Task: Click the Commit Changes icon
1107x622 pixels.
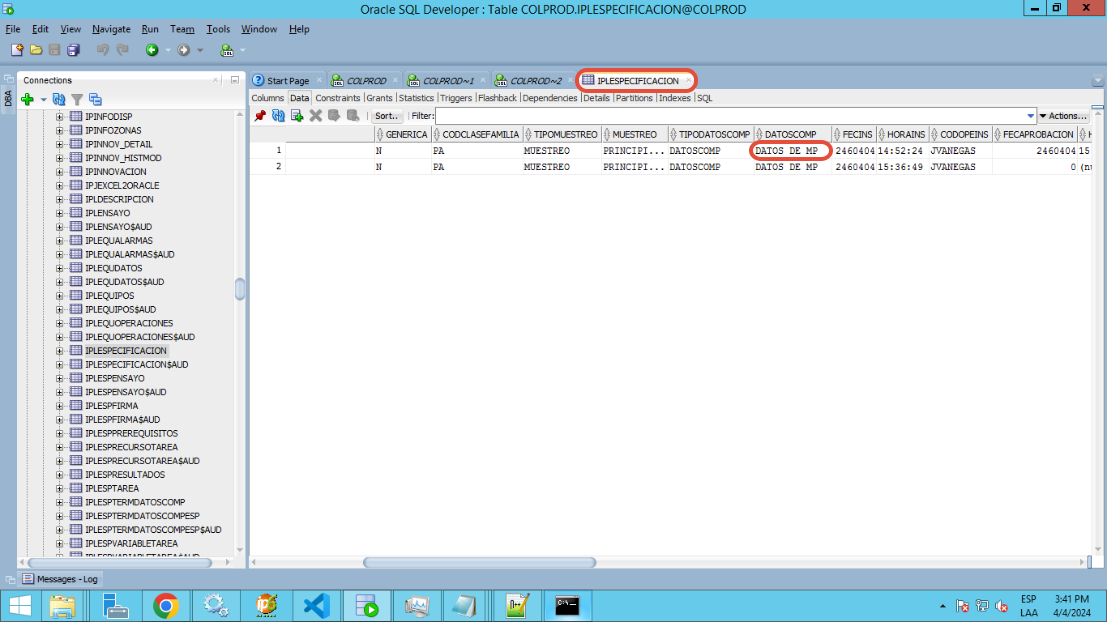Action: click(334, 116)
